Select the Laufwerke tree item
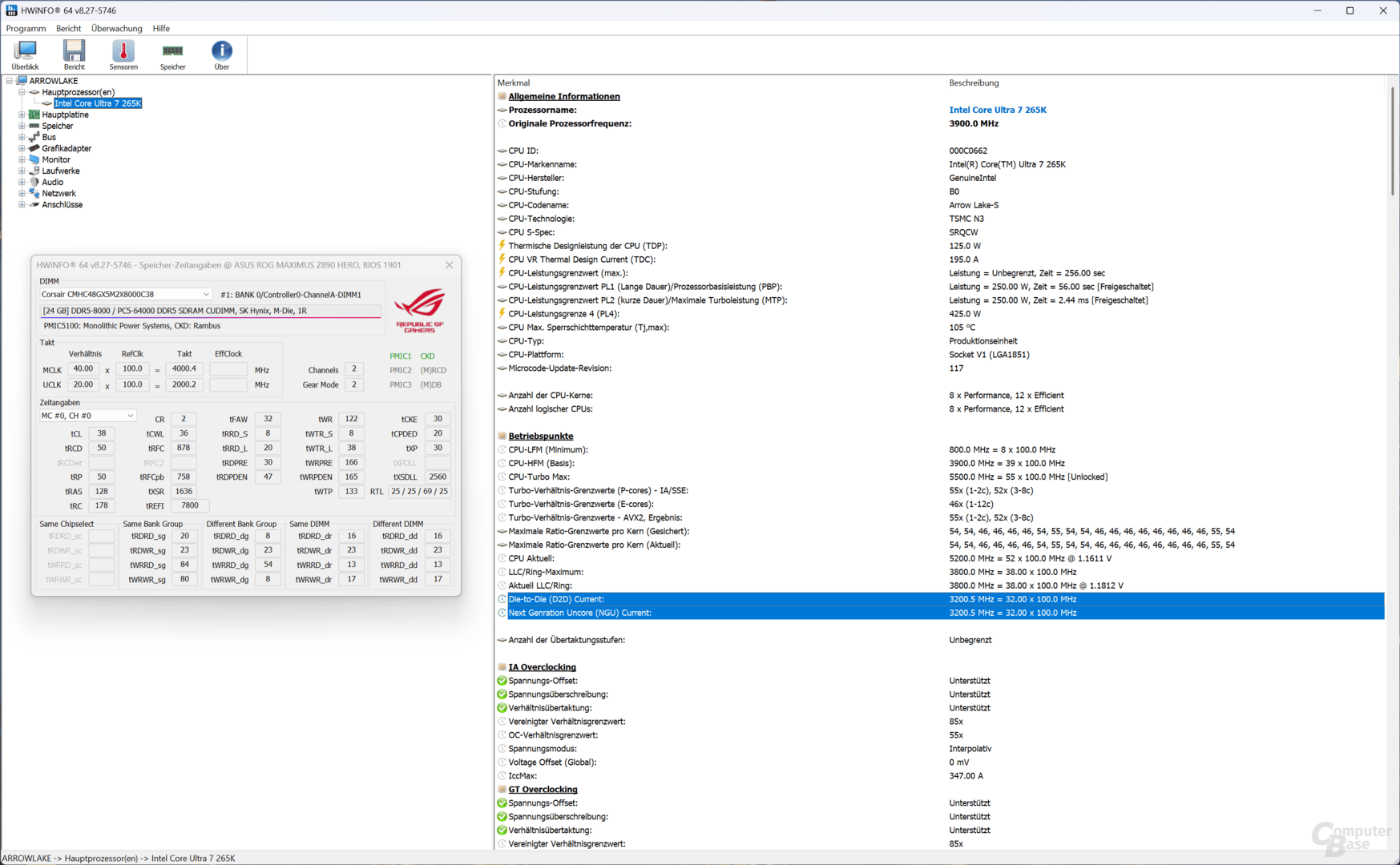Screen dimensions: 1400x865 coord(61,171)
